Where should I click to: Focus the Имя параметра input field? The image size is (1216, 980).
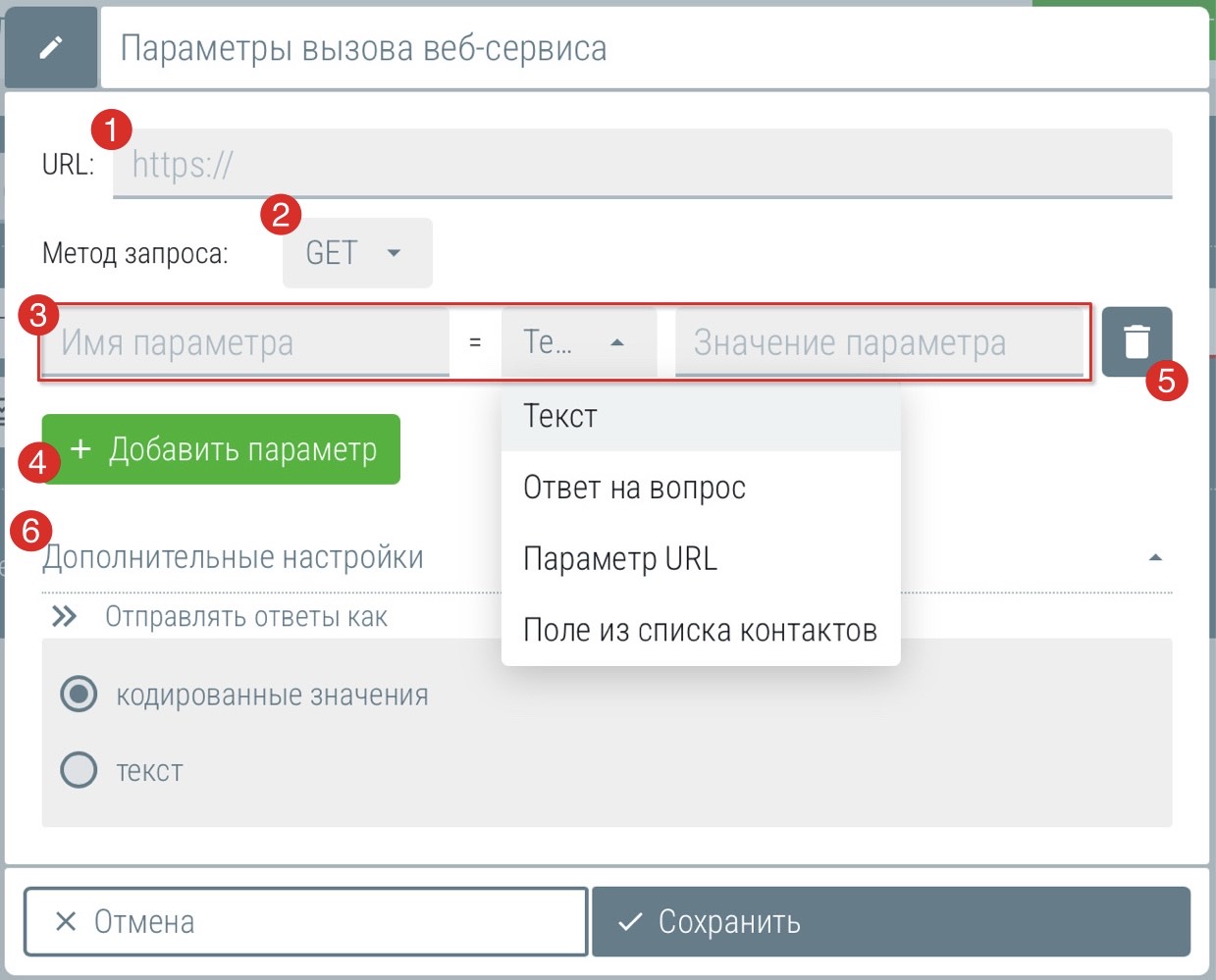245,342
